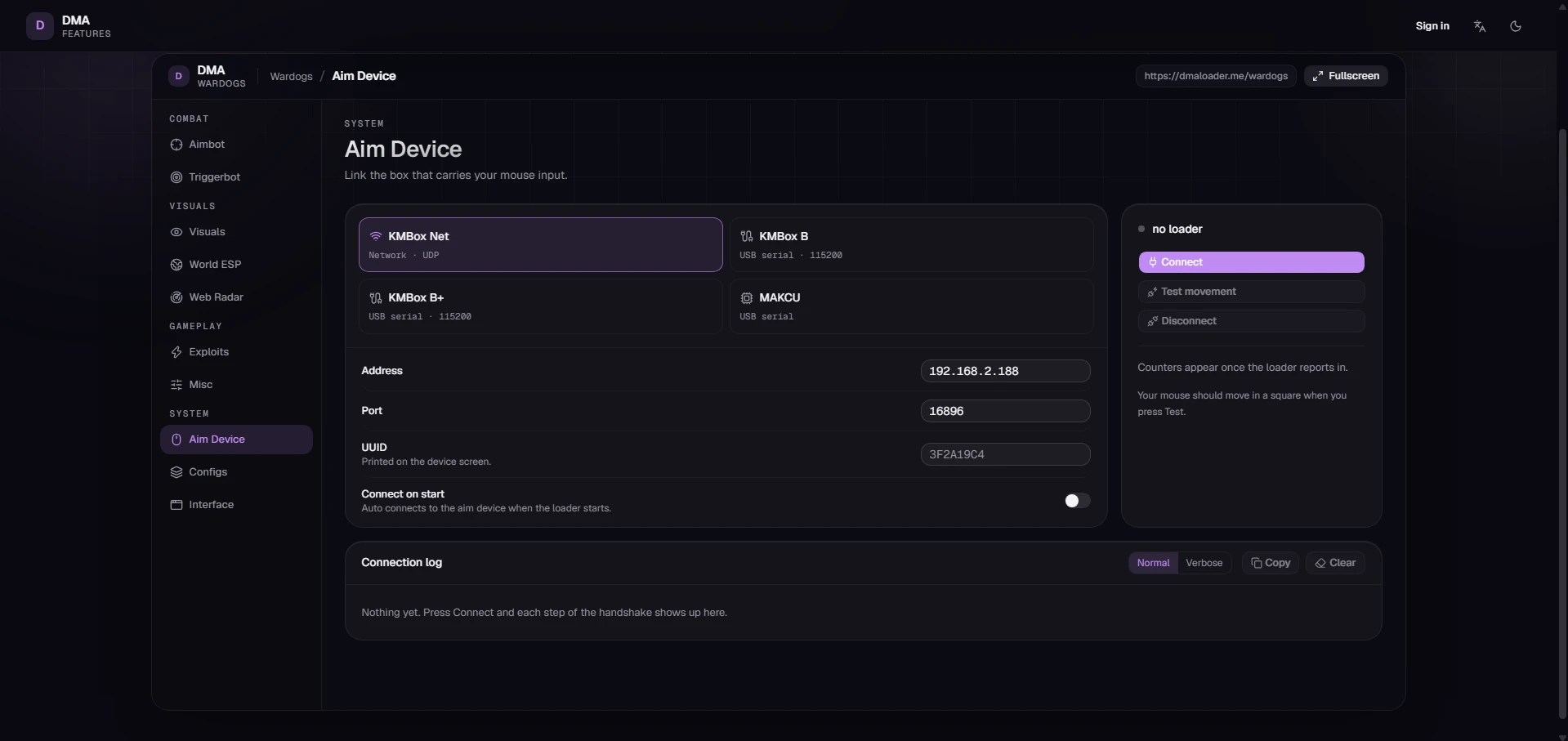Navigate to Wardogs breadcrumb
1568x741 pixels.
tap(291, 77)
